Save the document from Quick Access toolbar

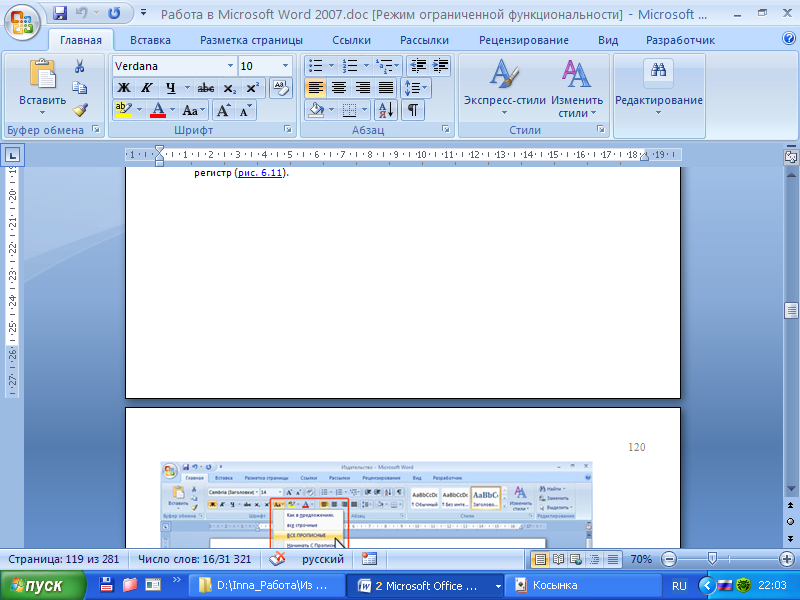(x=60, y=13)
